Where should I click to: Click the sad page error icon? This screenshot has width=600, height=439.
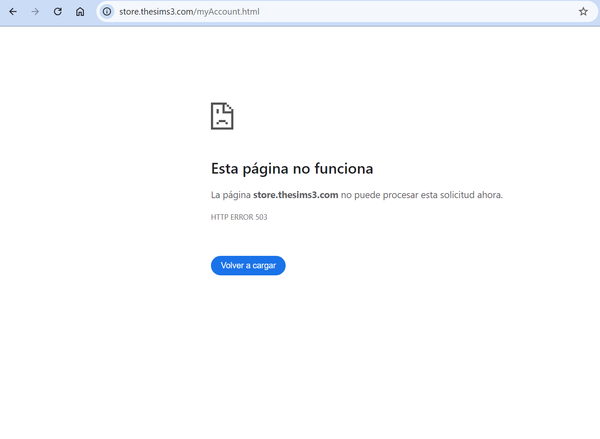click(222, 116)
